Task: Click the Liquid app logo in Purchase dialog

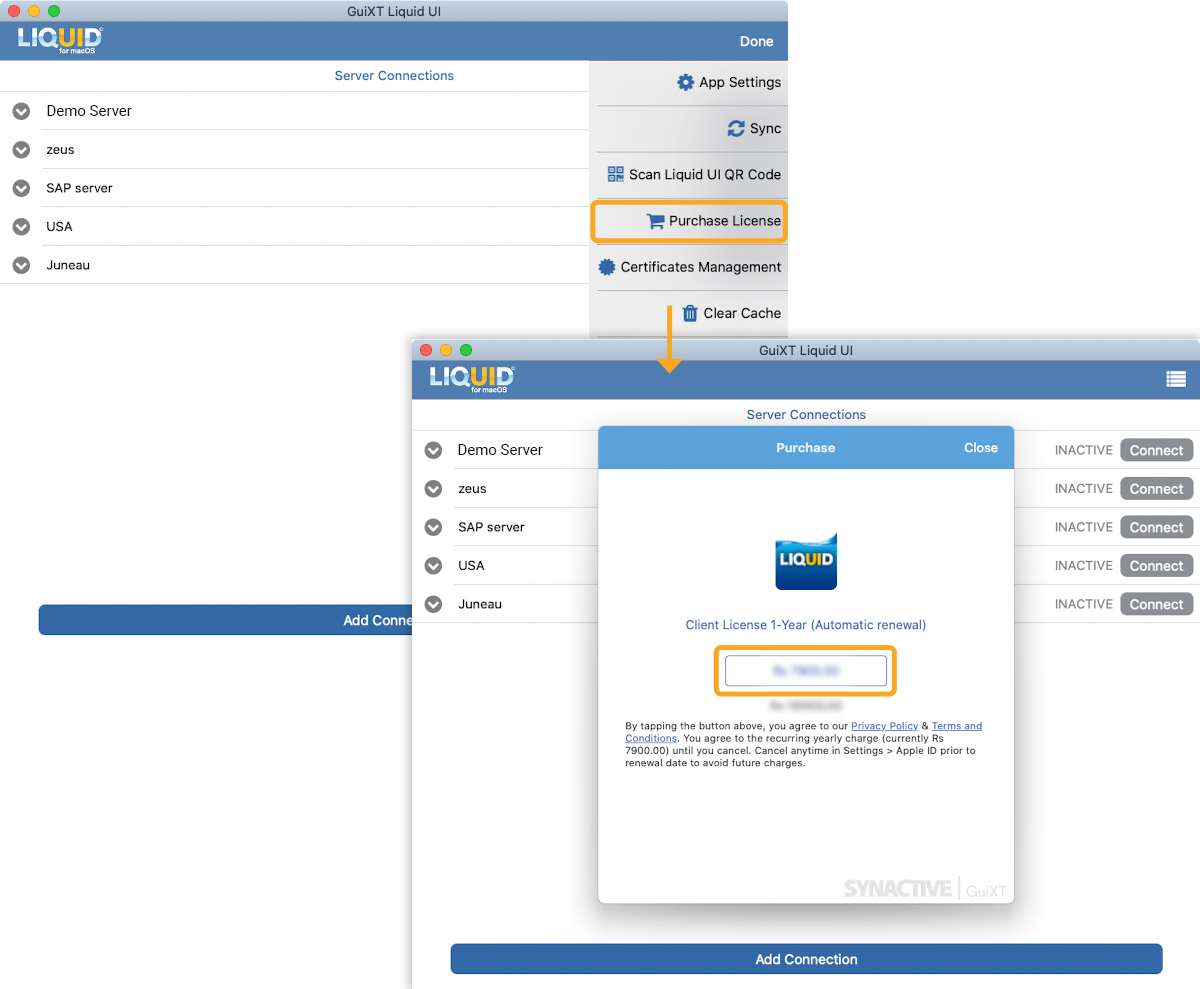Action: click(806, 561)
